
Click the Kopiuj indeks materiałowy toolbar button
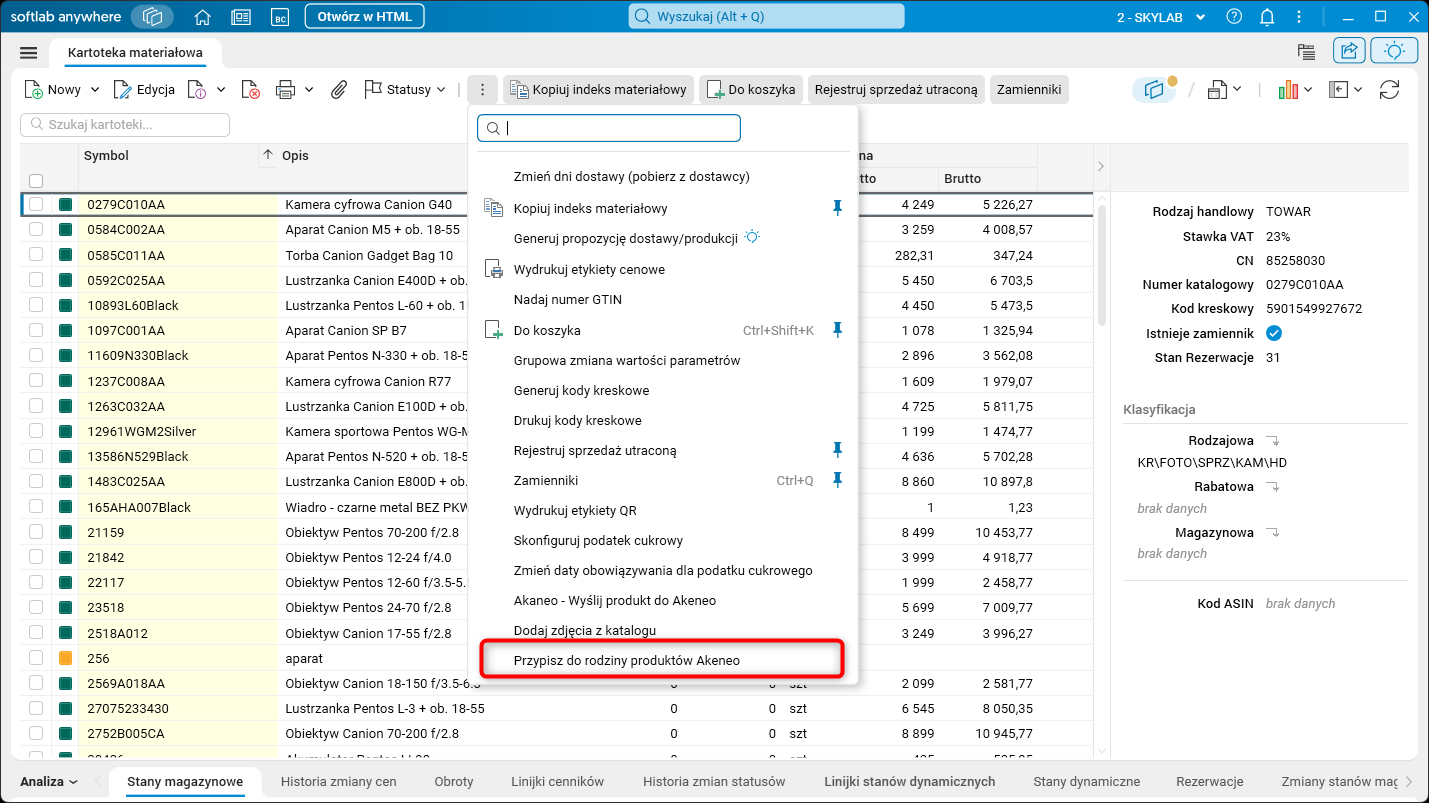click(598, 90)
